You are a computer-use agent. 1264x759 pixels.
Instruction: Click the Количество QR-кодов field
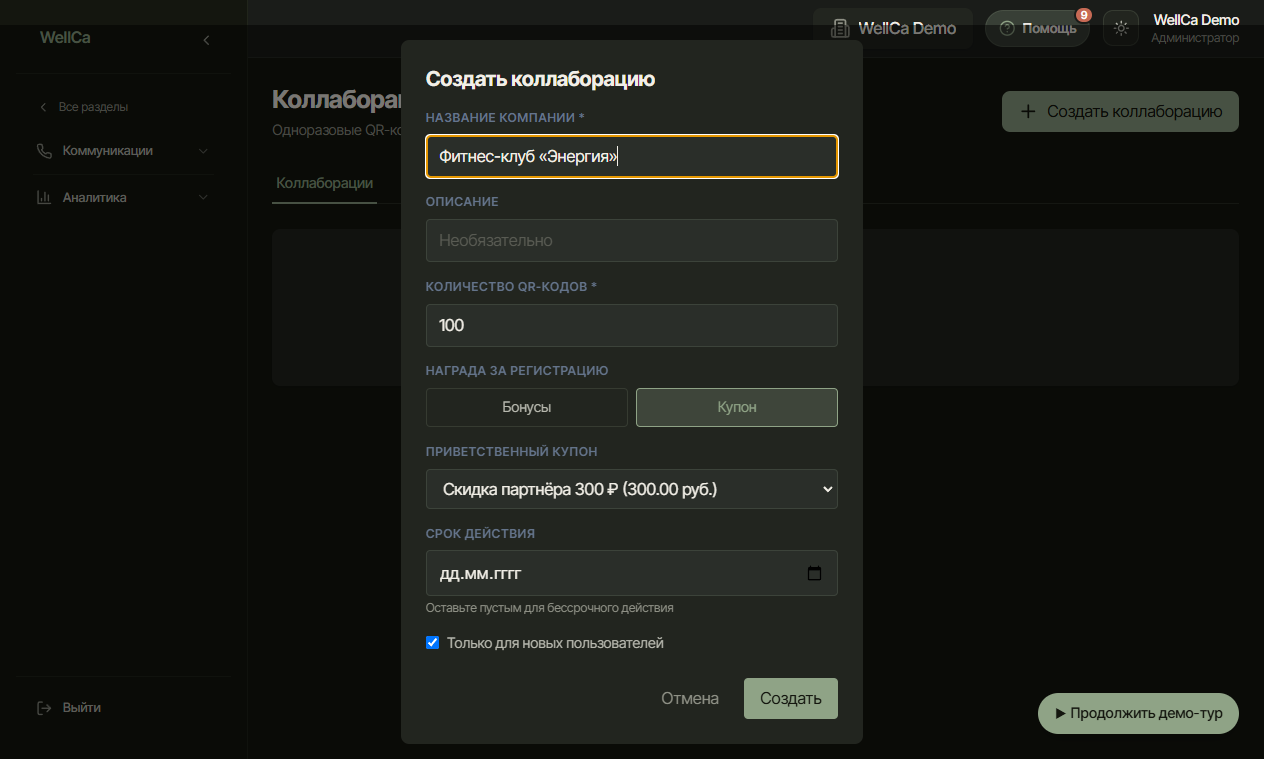tap(632, 326)
